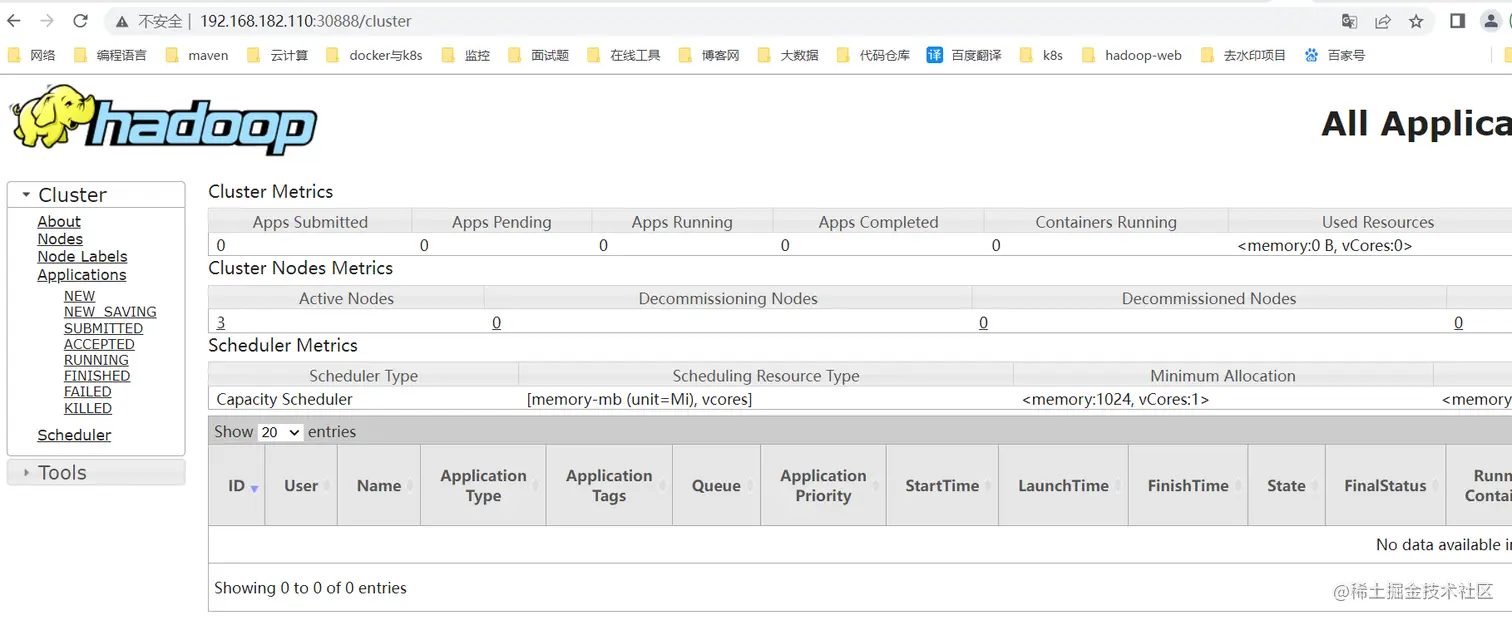Filter applications by SUBMITTED state

[103, 328]
